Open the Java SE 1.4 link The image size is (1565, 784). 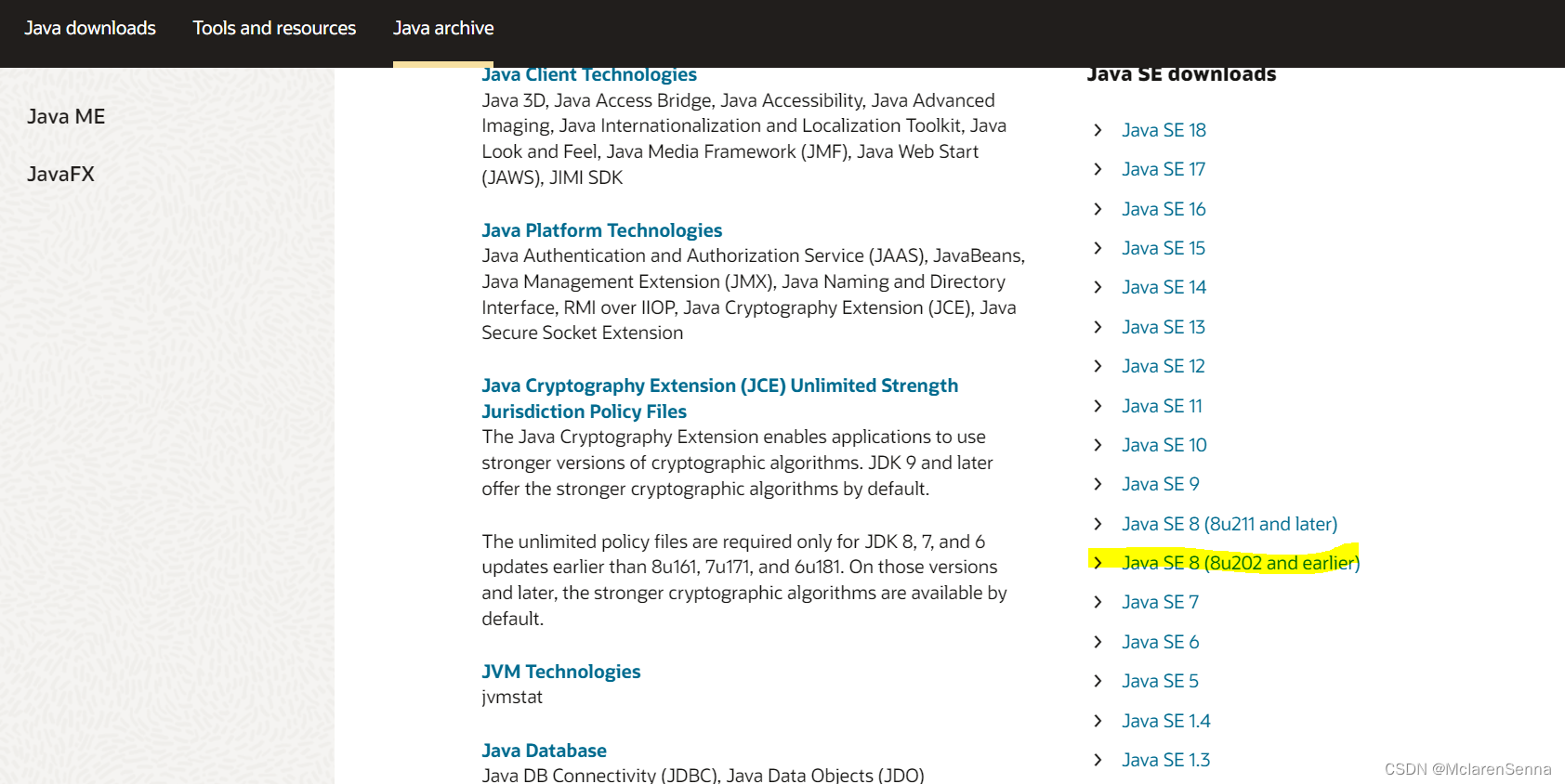click(1166, 721)
